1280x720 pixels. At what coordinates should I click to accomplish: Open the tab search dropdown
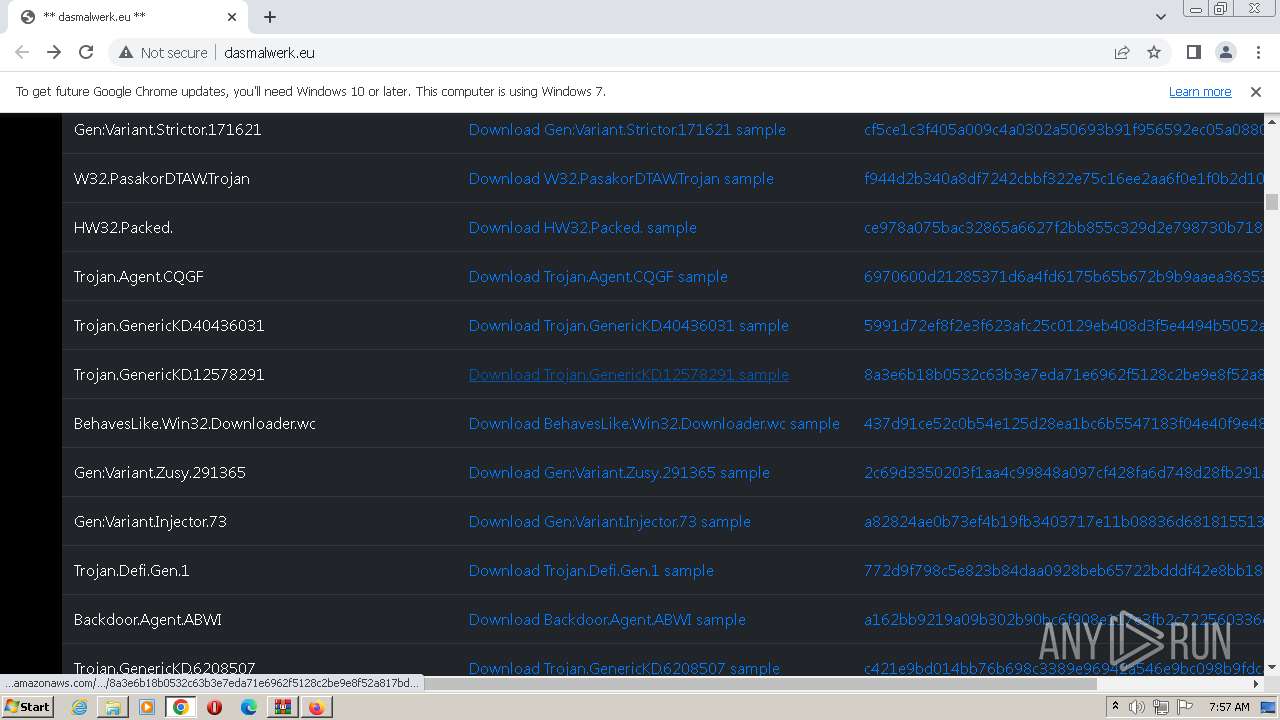coord(1160,17)
